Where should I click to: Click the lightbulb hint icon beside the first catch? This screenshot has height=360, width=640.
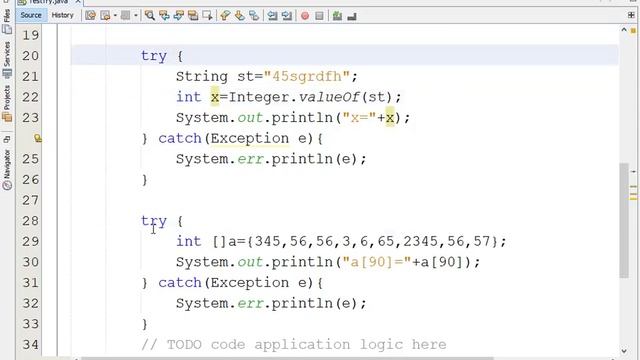[x=38, y=138]
